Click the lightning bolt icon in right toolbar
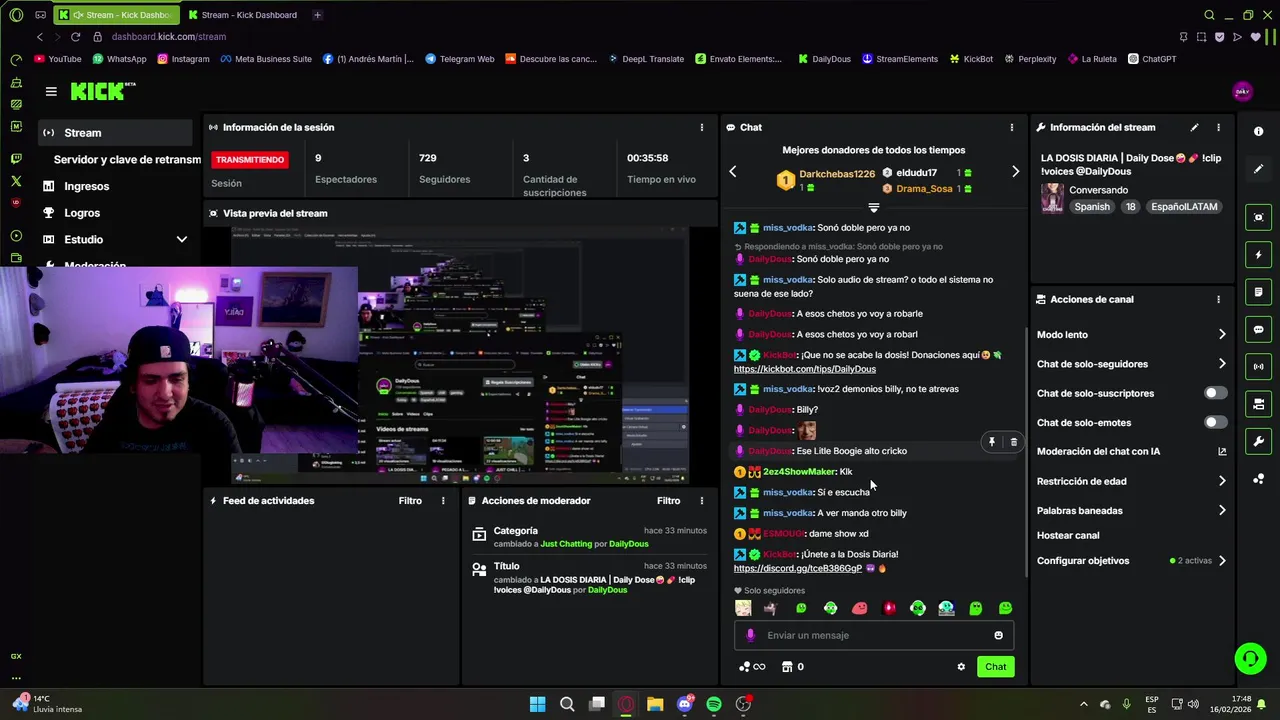 pyautogui.click(x=1258, y=255)
